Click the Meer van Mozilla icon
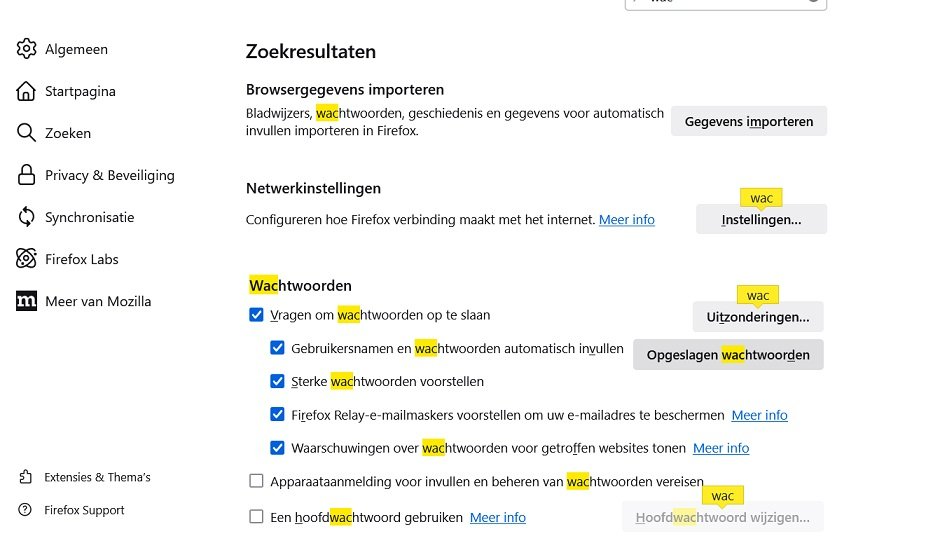This screenshot has width=933, height=536. (27, 301)
